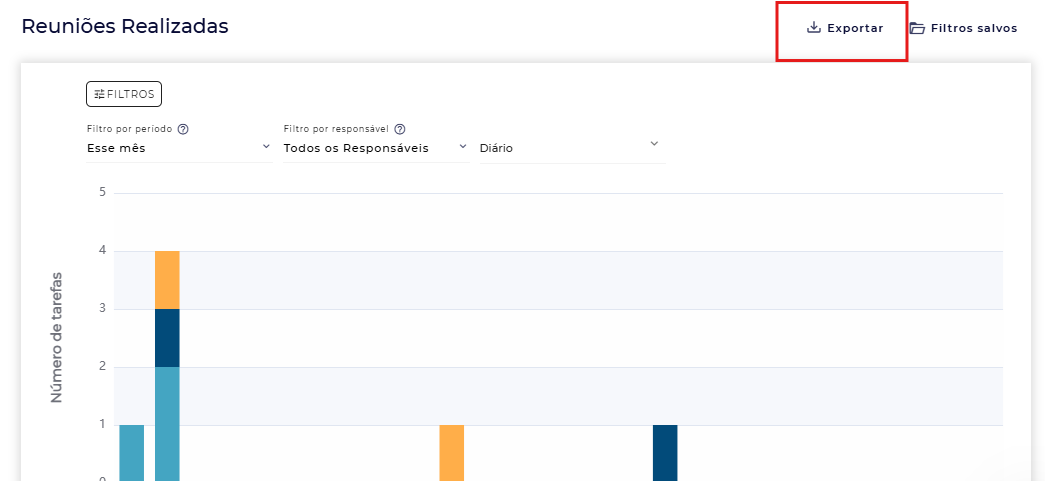Click the folder icon for Filtros salvos
Screen dimensions: 1045x481
point(917,28)
